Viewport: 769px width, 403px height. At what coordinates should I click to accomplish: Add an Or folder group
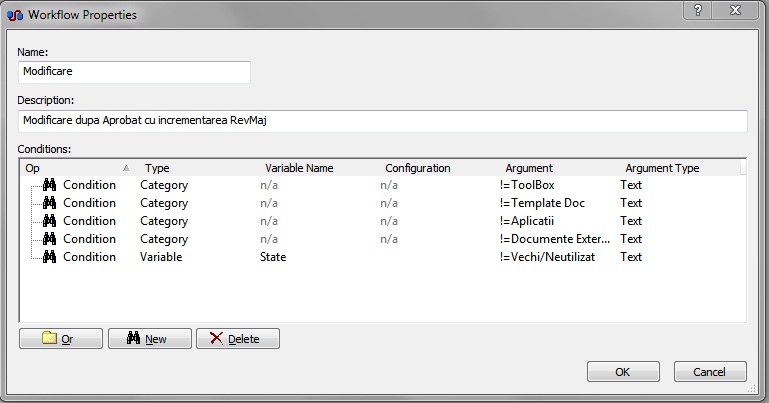coord(61,339)
